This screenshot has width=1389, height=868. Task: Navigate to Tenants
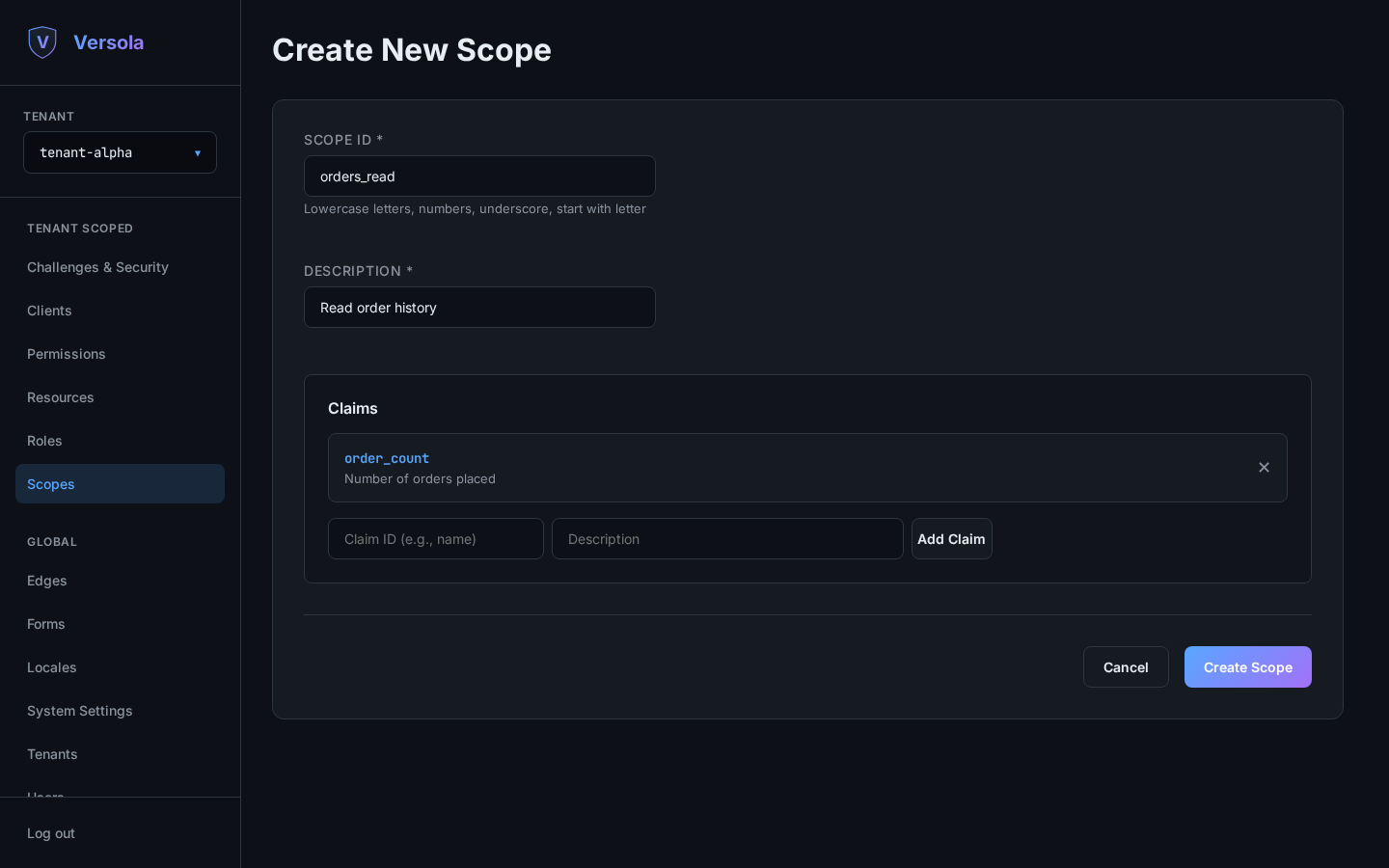(x=120, y=754)
